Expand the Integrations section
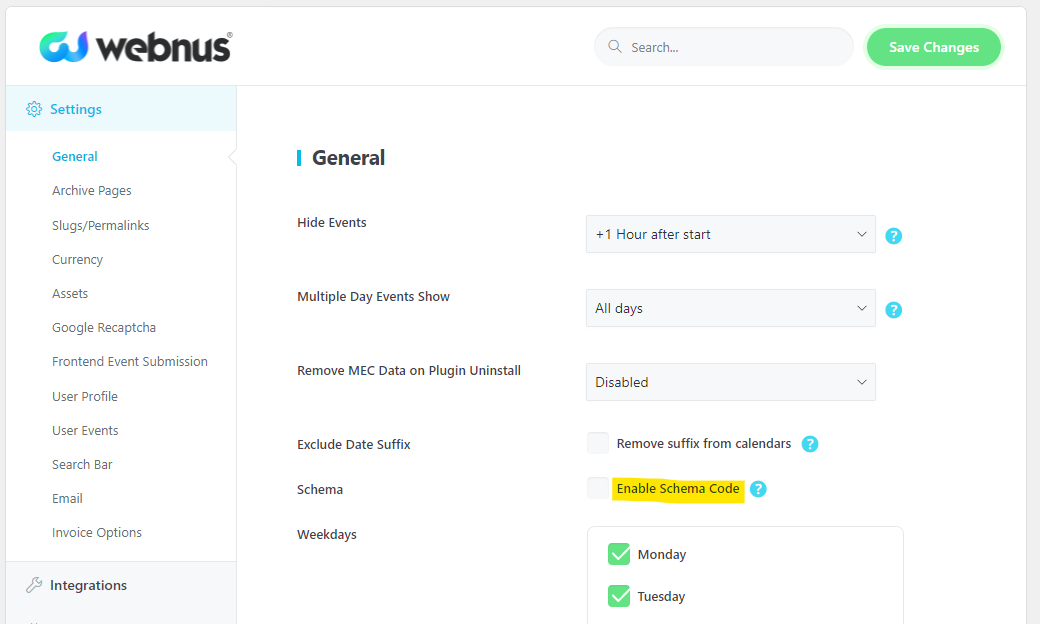1040x624 pixels. coord(121,586)
